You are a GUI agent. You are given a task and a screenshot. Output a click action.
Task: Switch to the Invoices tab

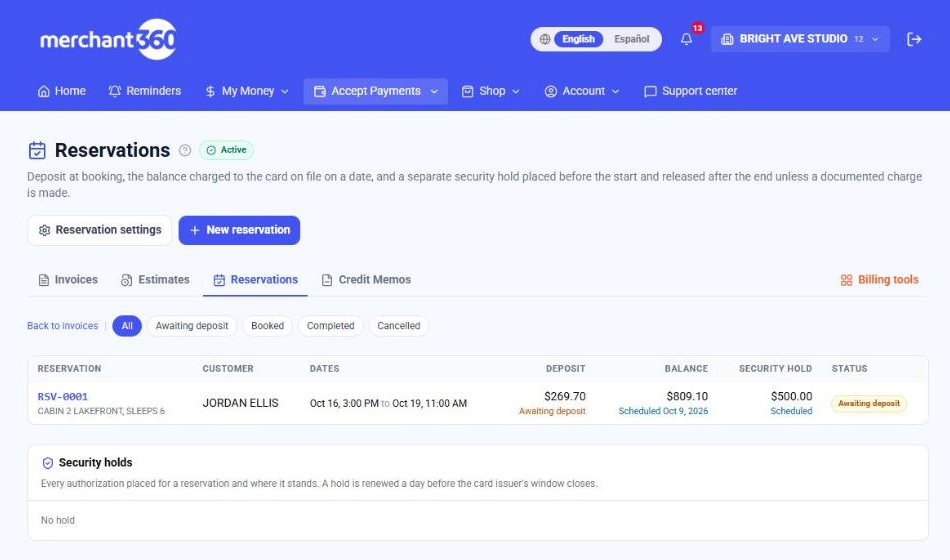(x=68, y=280)
